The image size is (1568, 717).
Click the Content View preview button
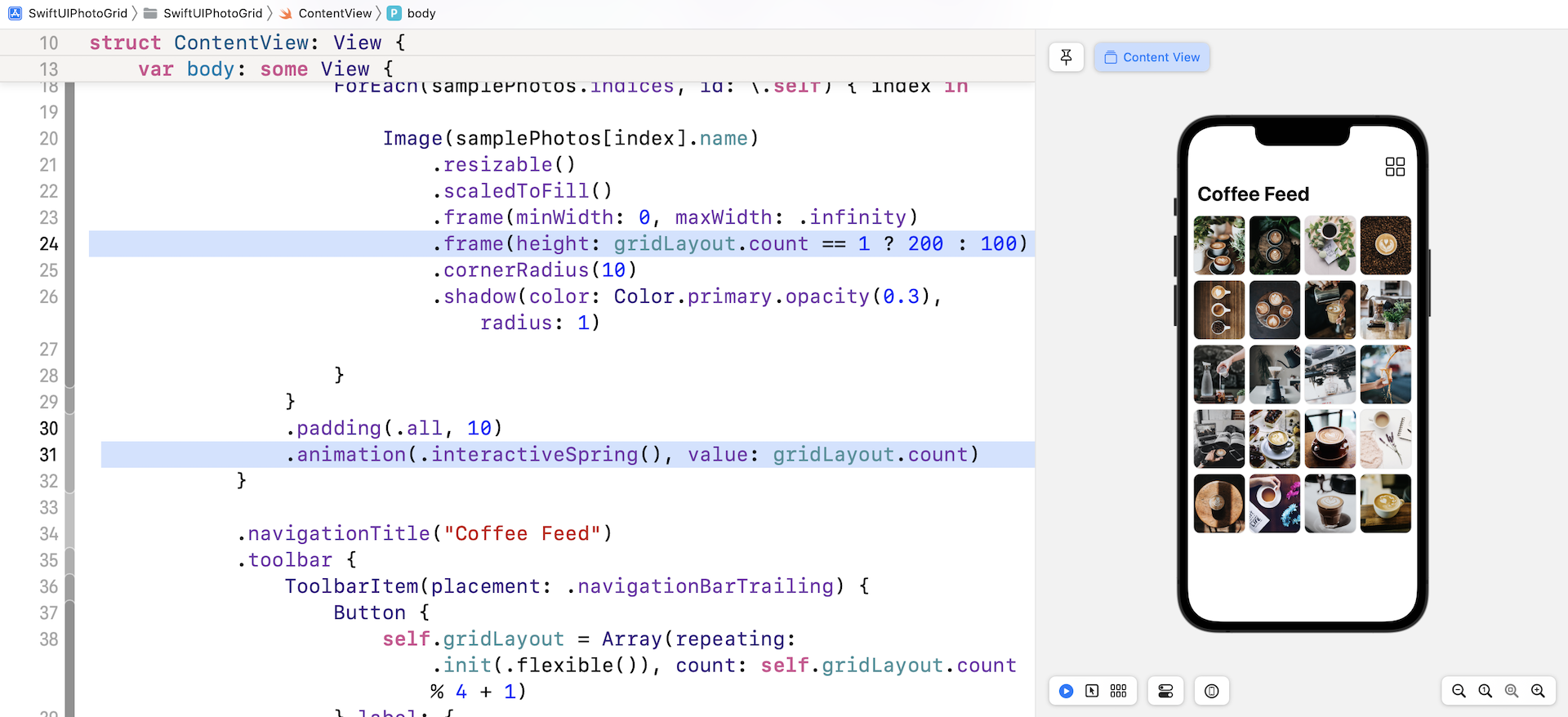click(1151, 57)
